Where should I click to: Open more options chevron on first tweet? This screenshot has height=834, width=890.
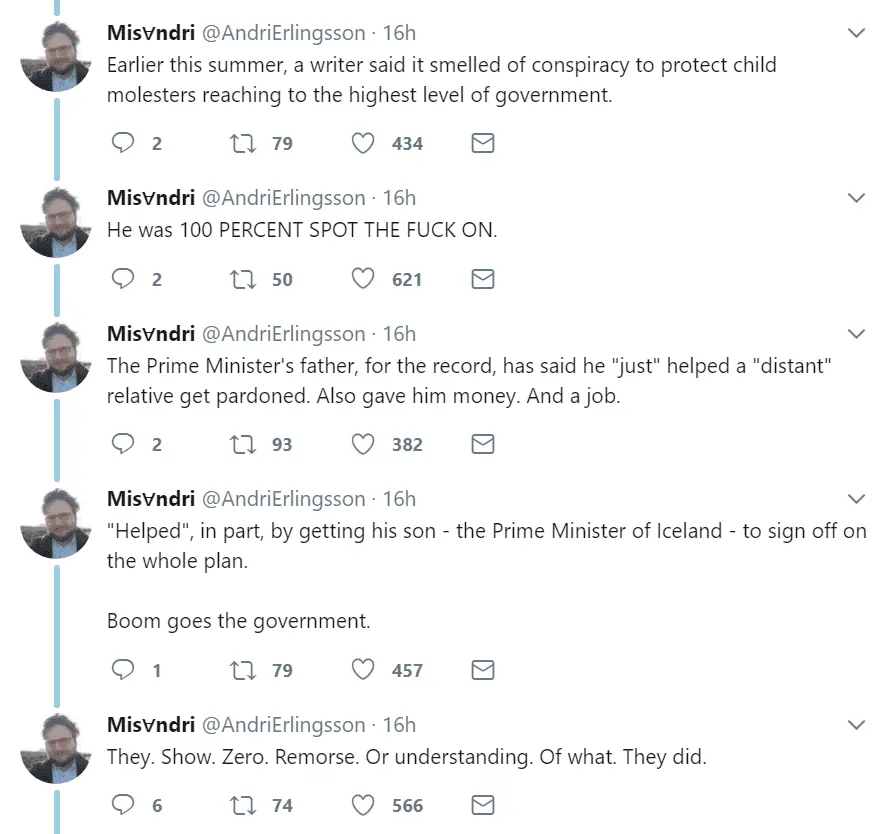(856, 33)
